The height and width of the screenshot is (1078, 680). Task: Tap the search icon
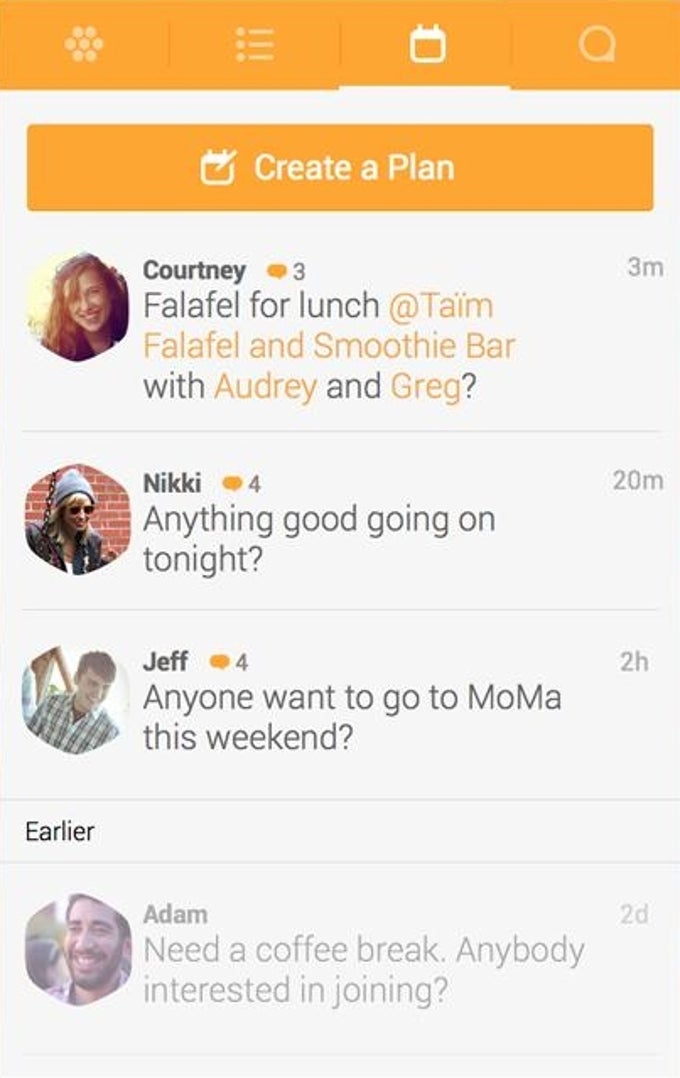[x=594, y=44]
